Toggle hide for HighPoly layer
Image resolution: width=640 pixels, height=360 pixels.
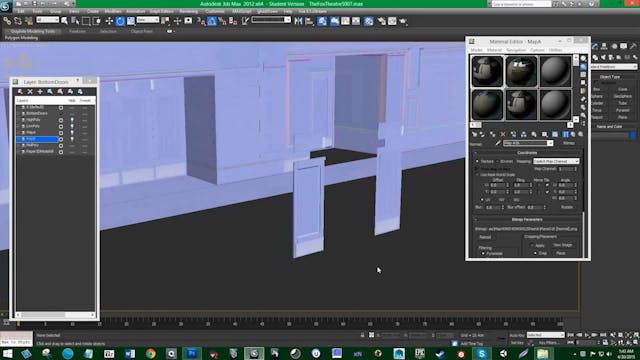(x=72, y=120)
